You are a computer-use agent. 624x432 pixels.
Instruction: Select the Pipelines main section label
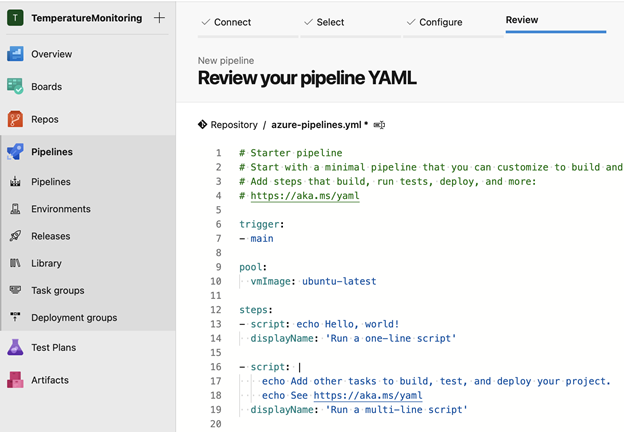click(52, 152)
